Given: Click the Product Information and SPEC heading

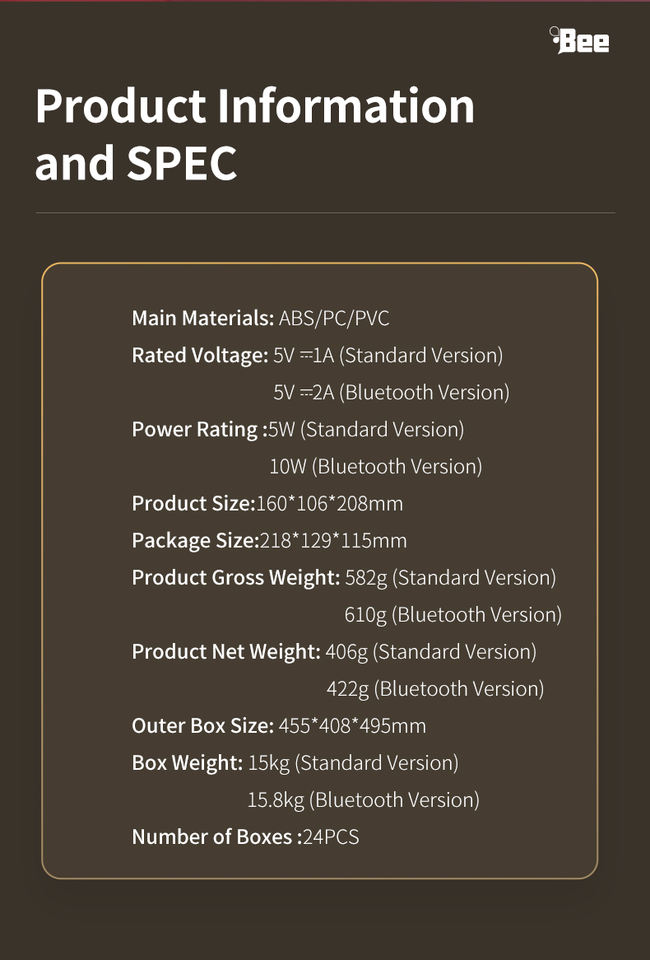Looking at the screenshot, I should coord(255,134).
